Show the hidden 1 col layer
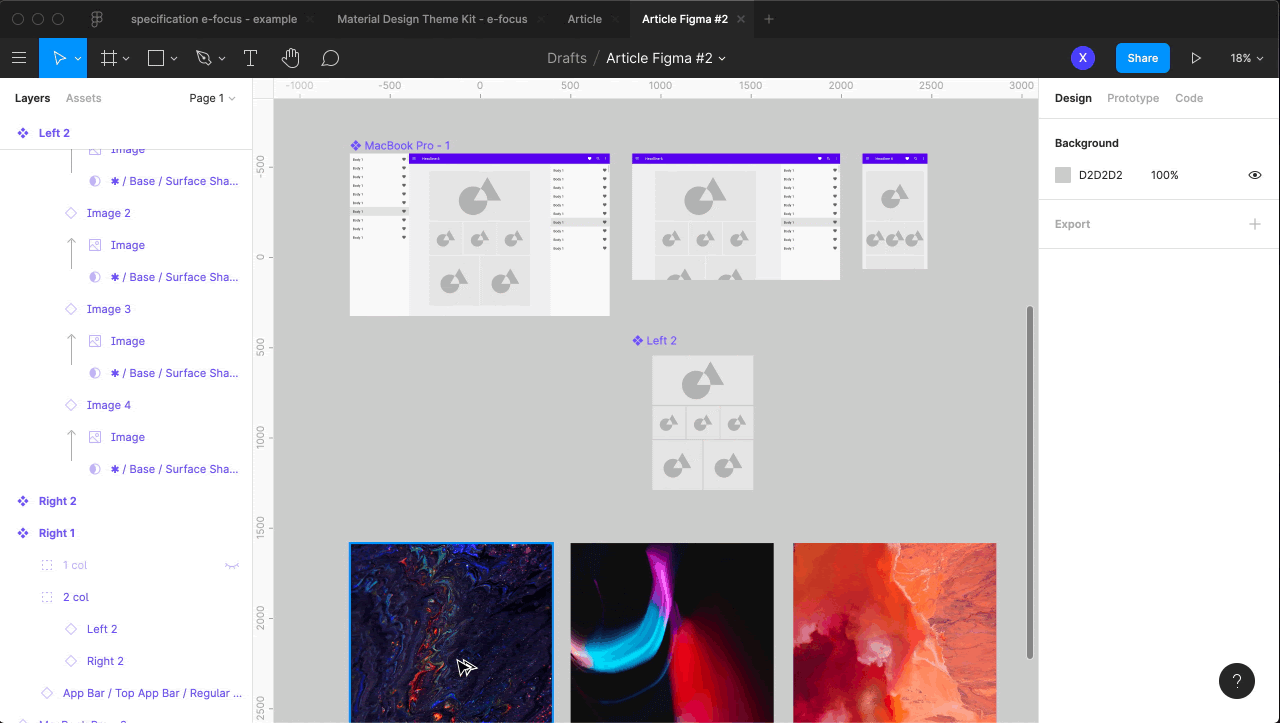 point(232,565)
